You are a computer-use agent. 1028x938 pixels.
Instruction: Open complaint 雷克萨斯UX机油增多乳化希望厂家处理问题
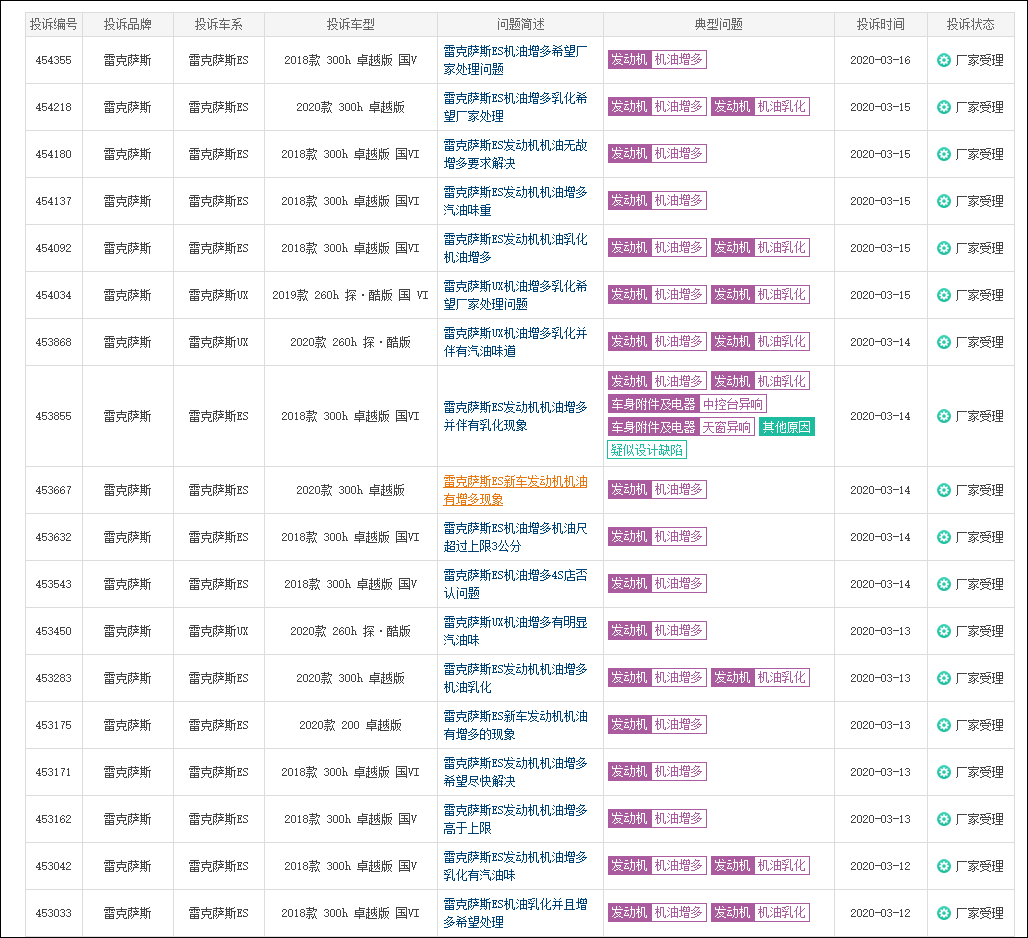pyautogui.click(x=515, y=296)
